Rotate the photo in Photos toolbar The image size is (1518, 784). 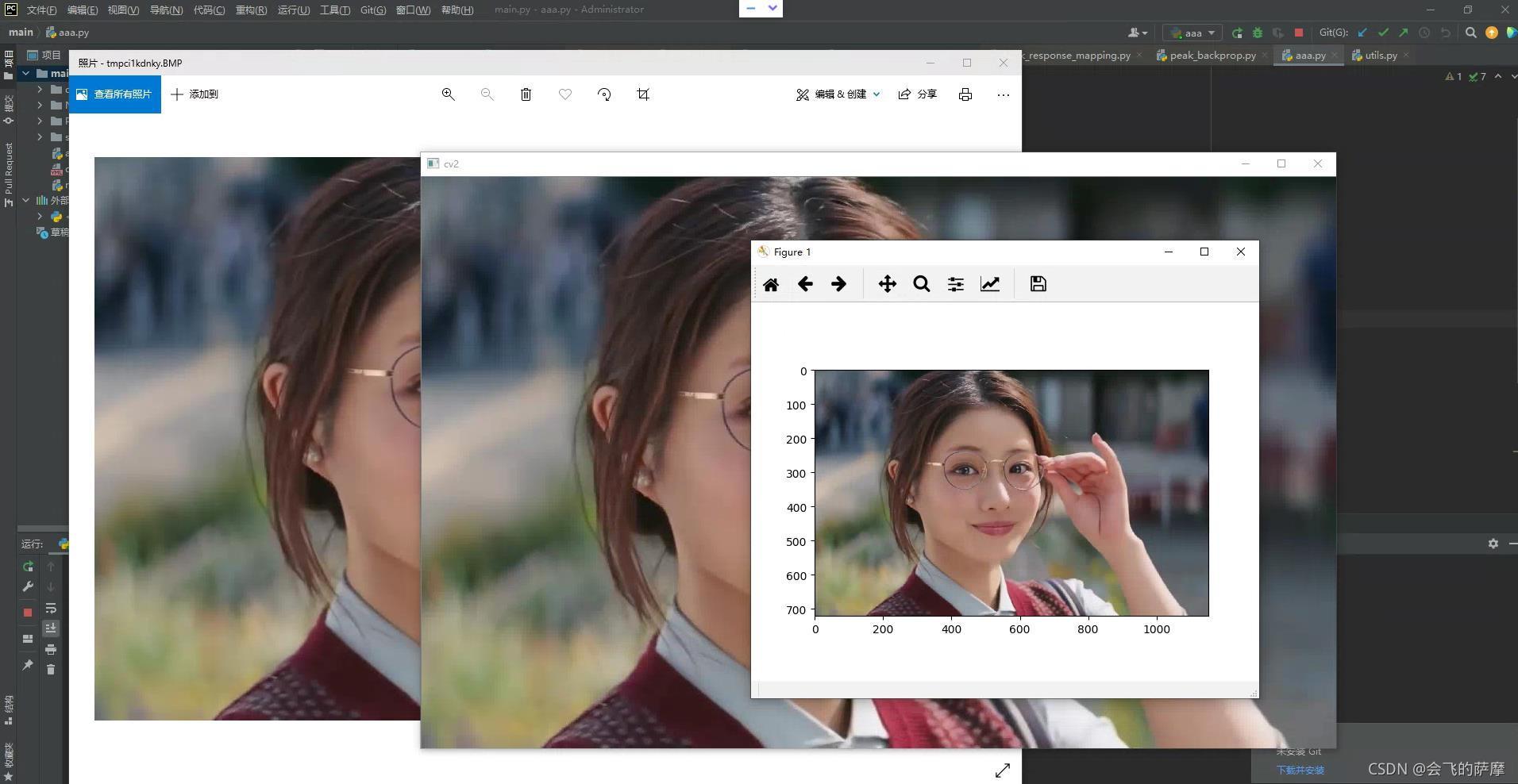point(604,94)
